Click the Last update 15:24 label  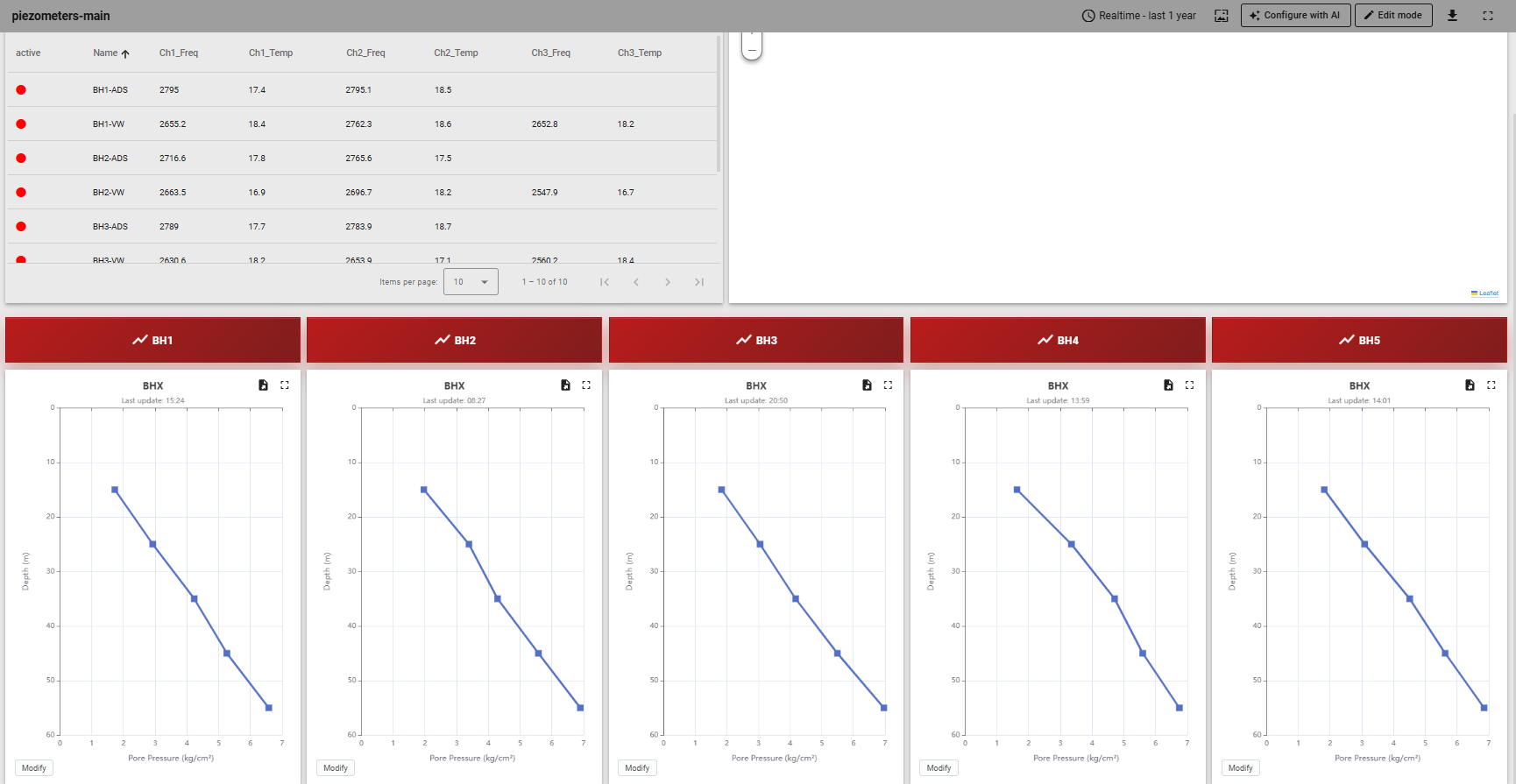click(x=152, y=401)
